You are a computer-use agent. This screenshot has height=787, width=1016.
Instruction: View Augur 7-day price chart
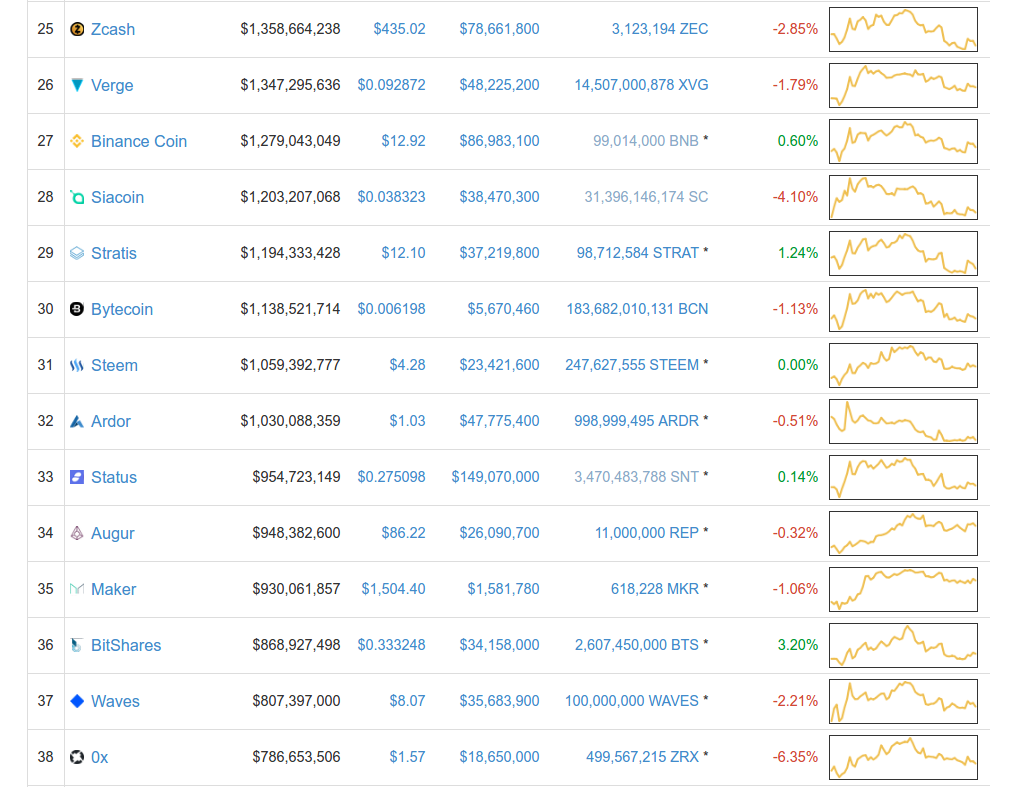click(903, 533)
